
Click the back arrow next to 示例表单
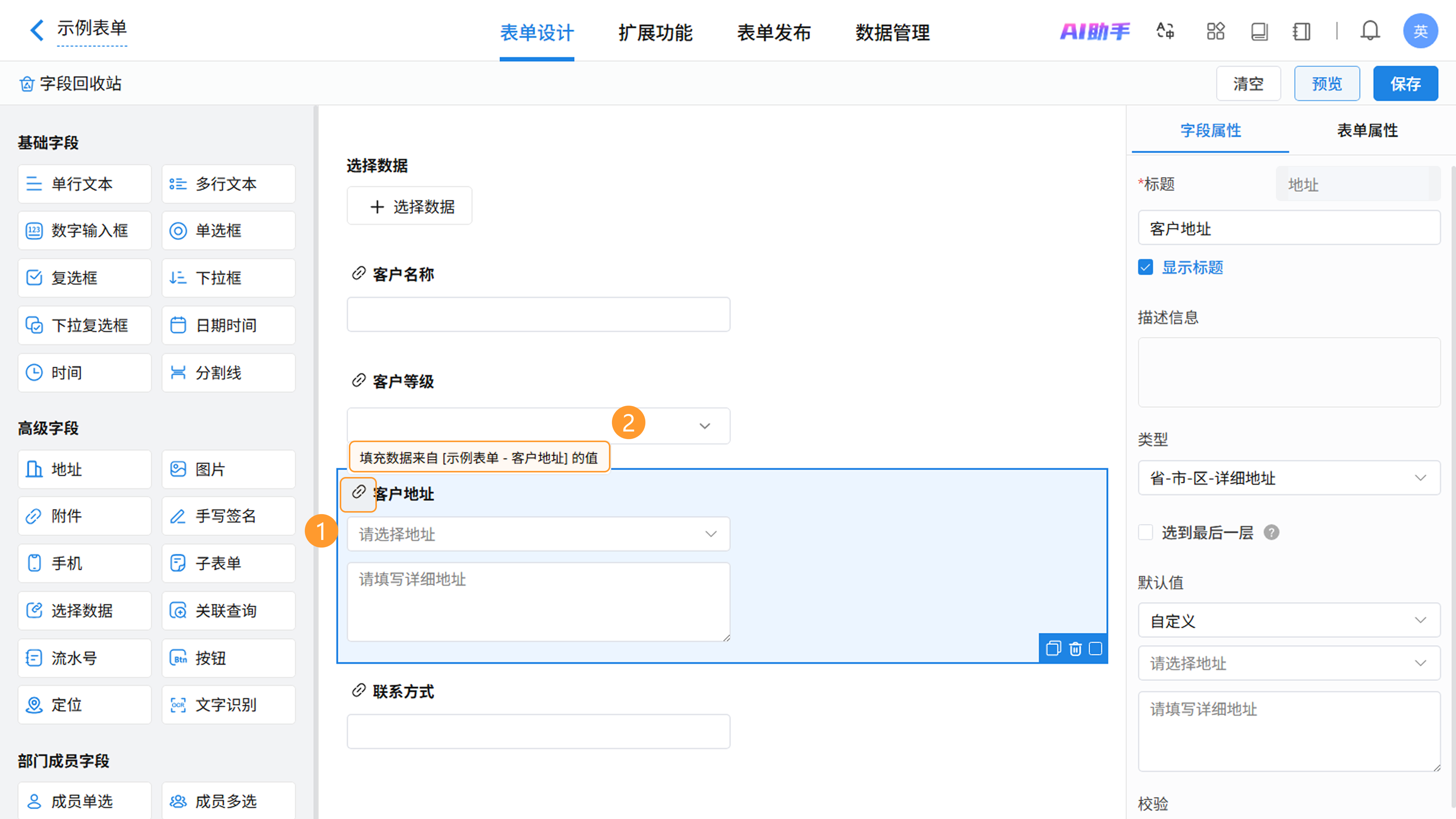coord(37,30)
